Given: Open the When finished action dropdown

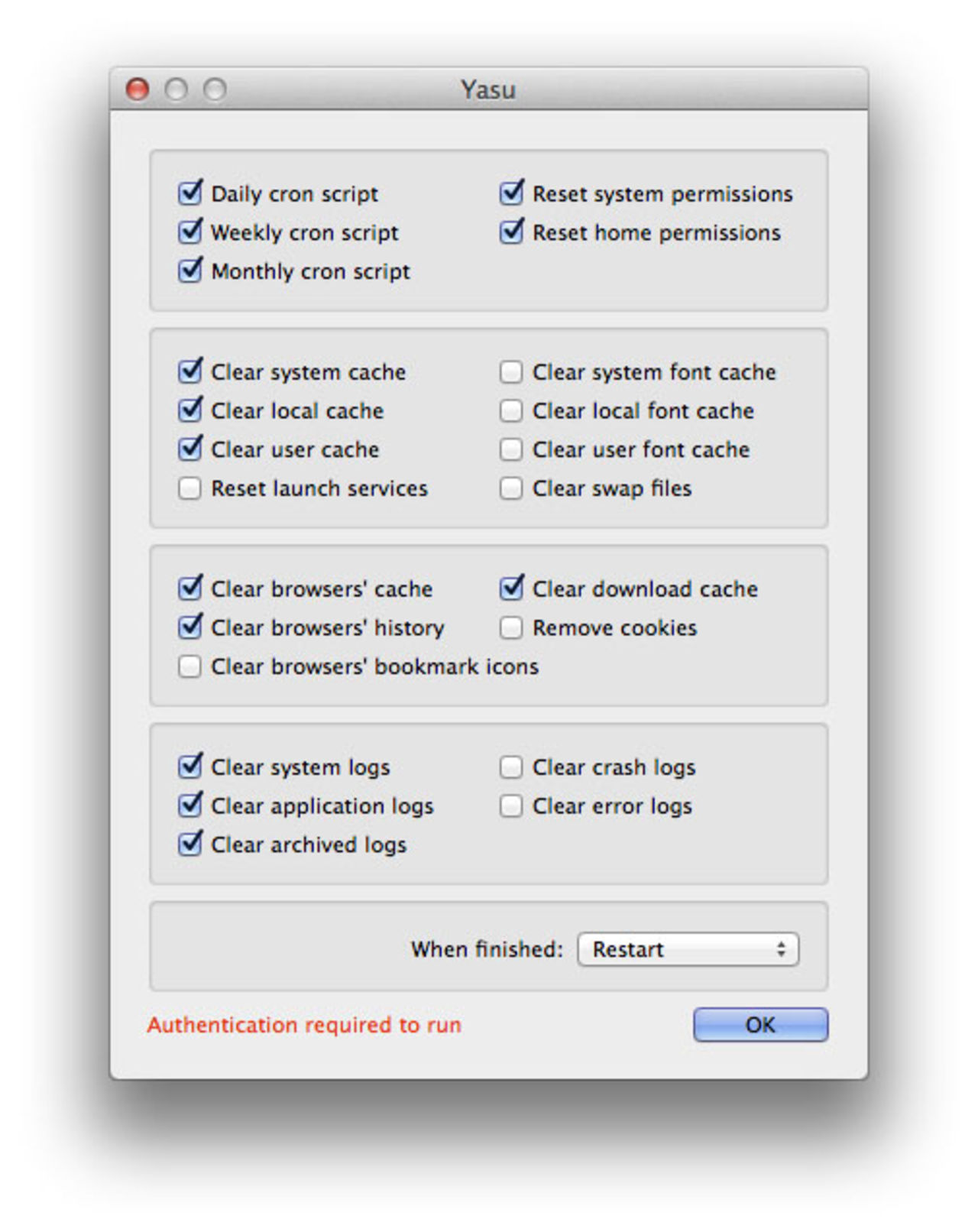Looking at the screenshot, I should point(688,949).
